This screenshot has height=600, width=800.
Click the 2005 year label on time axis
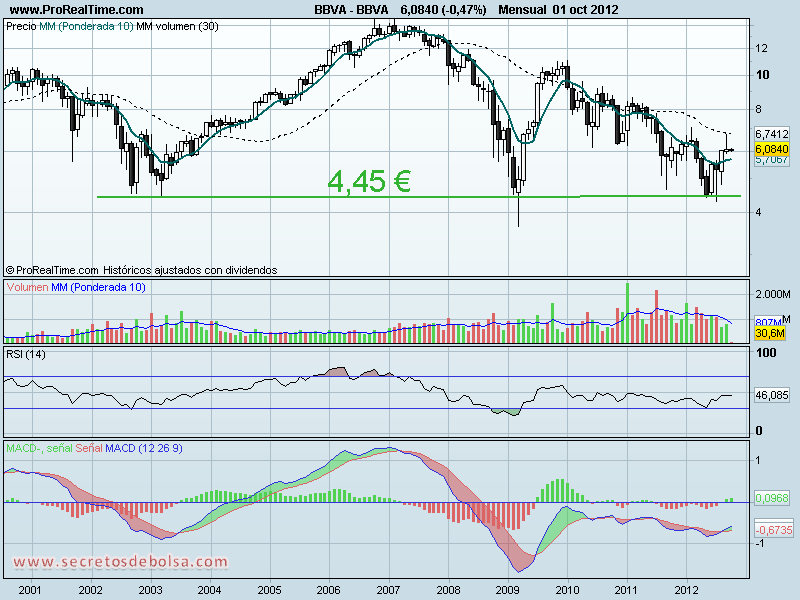pyautogui.click(x=269, y=590)
